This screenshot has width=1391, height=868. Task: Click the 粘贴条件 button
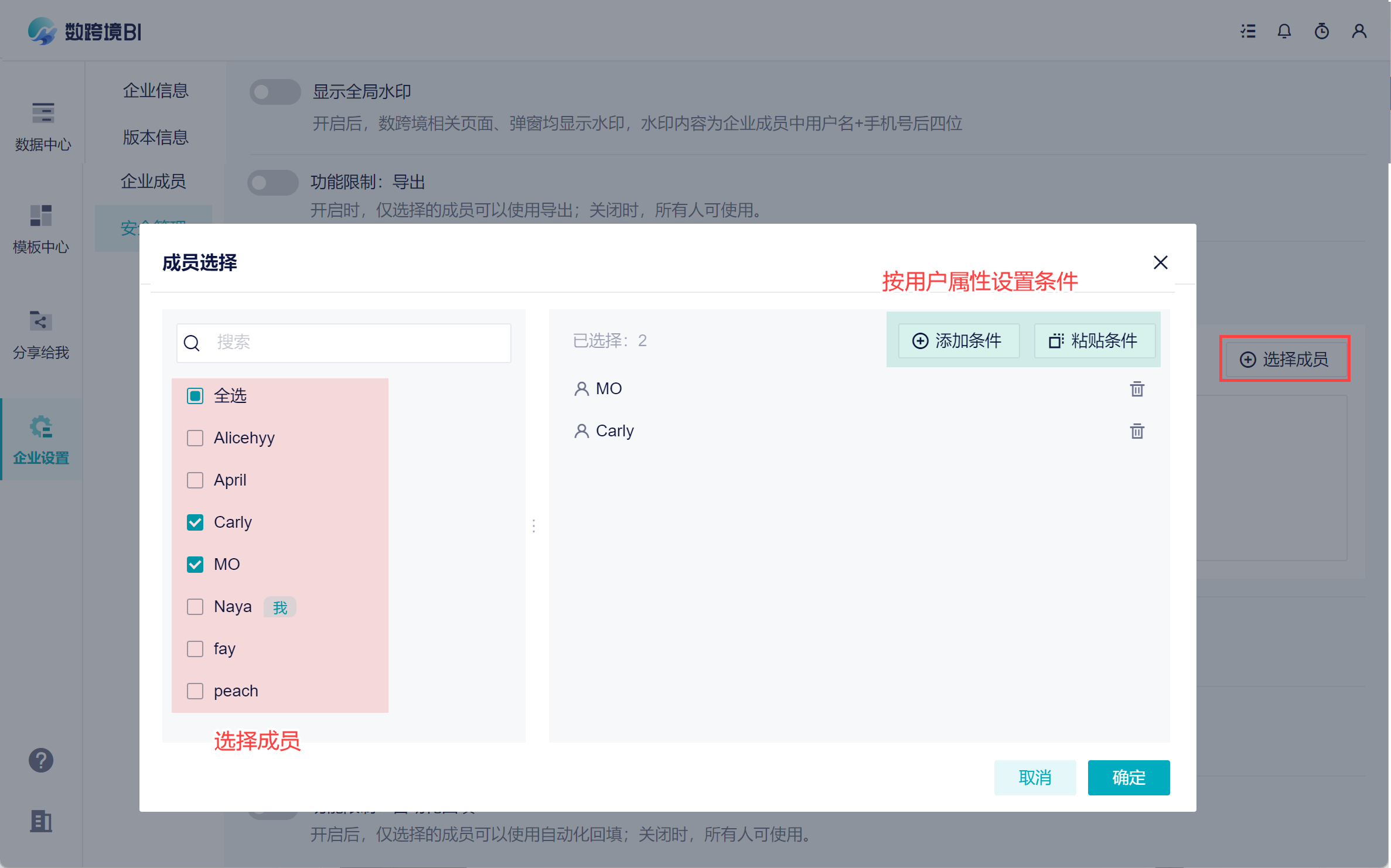point(1094,341)
